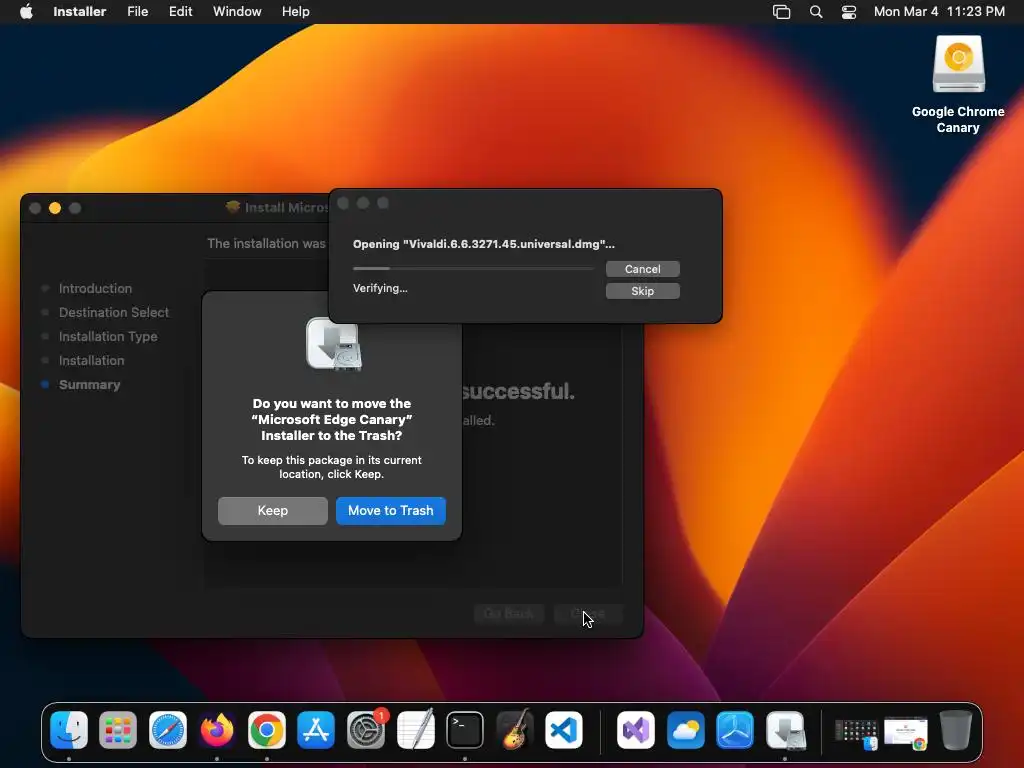Open the blue three-blade app icon in dock
This screenshot has height=768, width=1024.
coord(735,729)
